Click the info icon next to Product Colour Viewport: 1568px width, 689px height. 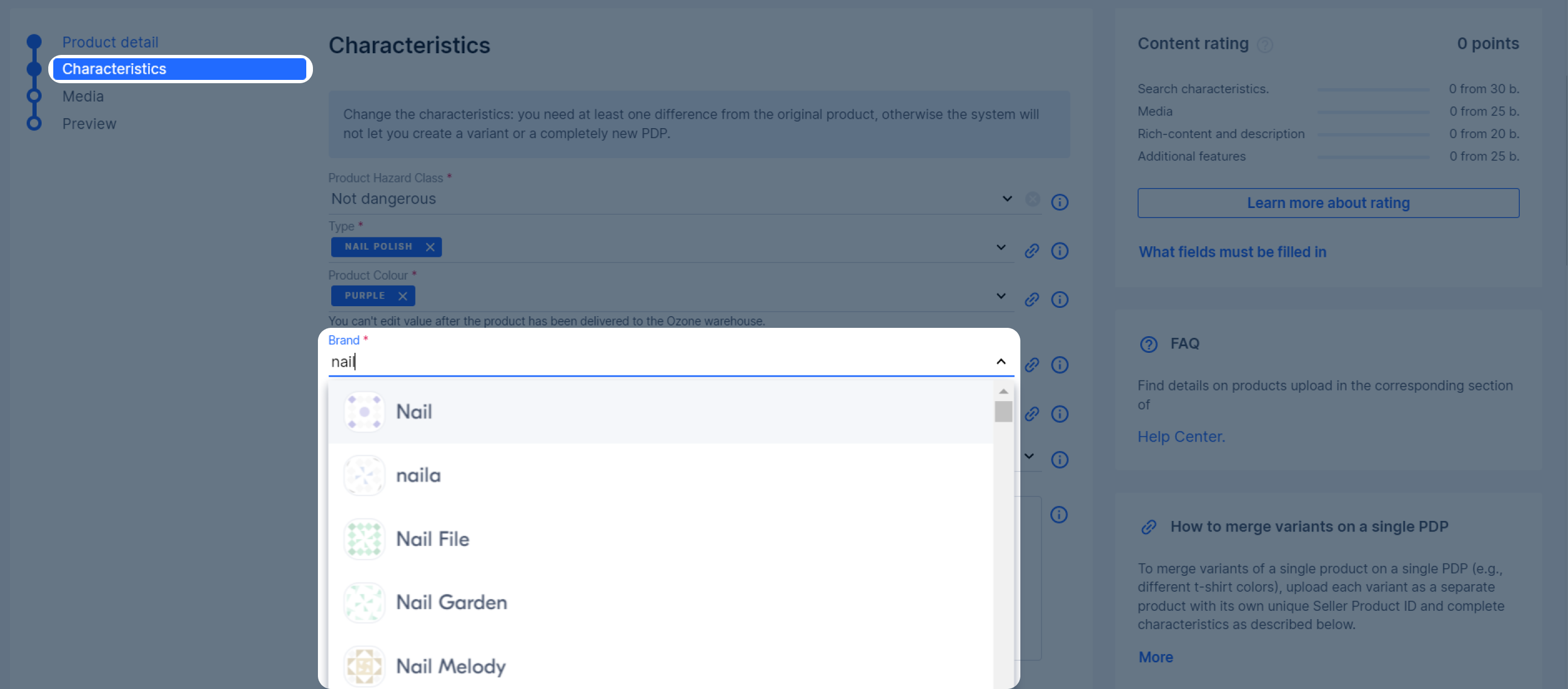coord(1060,300)
